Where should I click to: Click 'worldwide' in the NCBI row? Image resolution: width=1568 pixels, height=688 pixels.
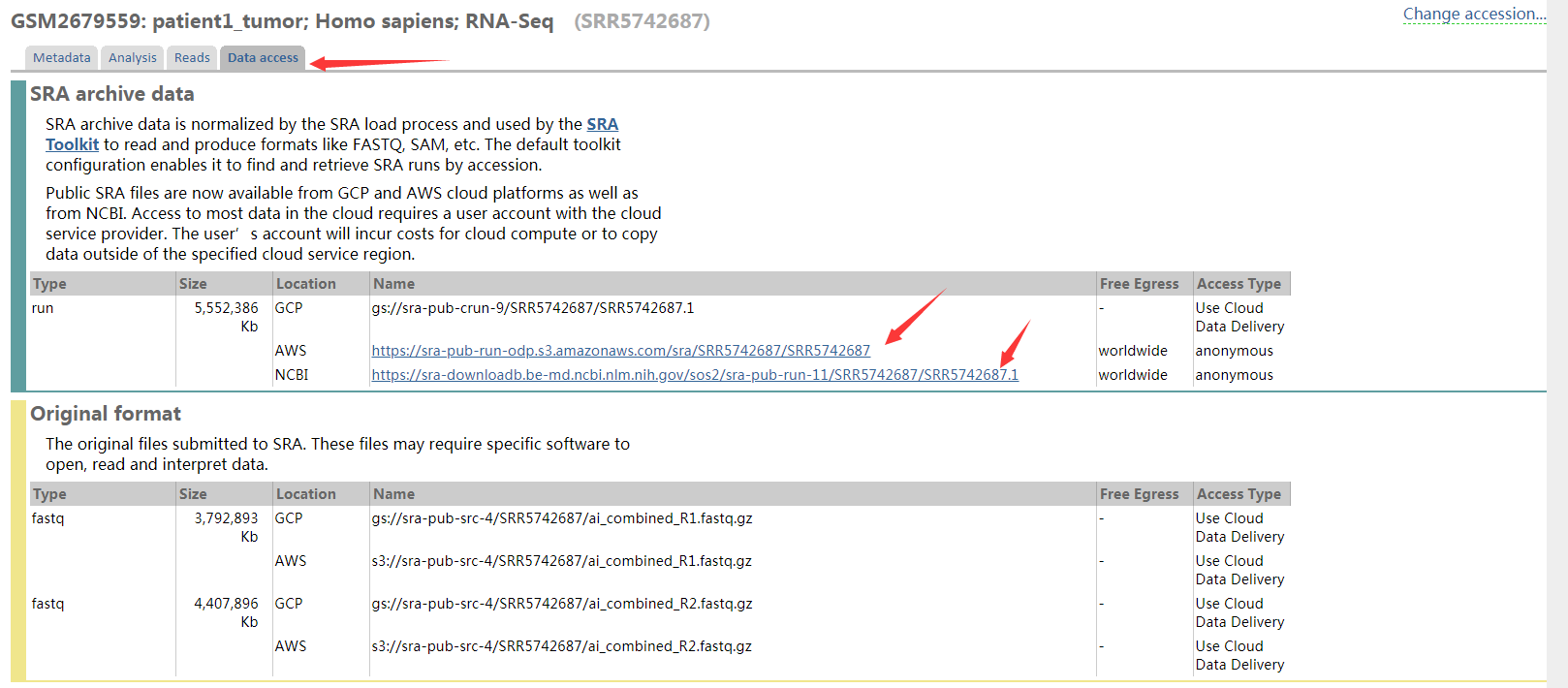click(1133, 375)
